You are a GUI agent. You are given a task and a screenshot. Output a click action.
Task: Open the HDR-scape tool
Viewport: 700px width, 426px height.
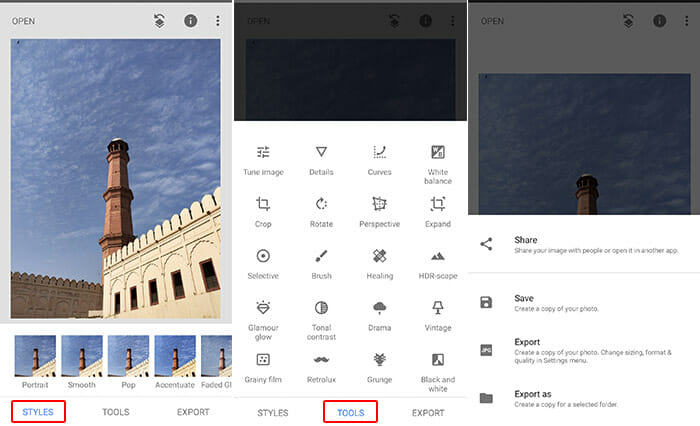pos(437,261)
